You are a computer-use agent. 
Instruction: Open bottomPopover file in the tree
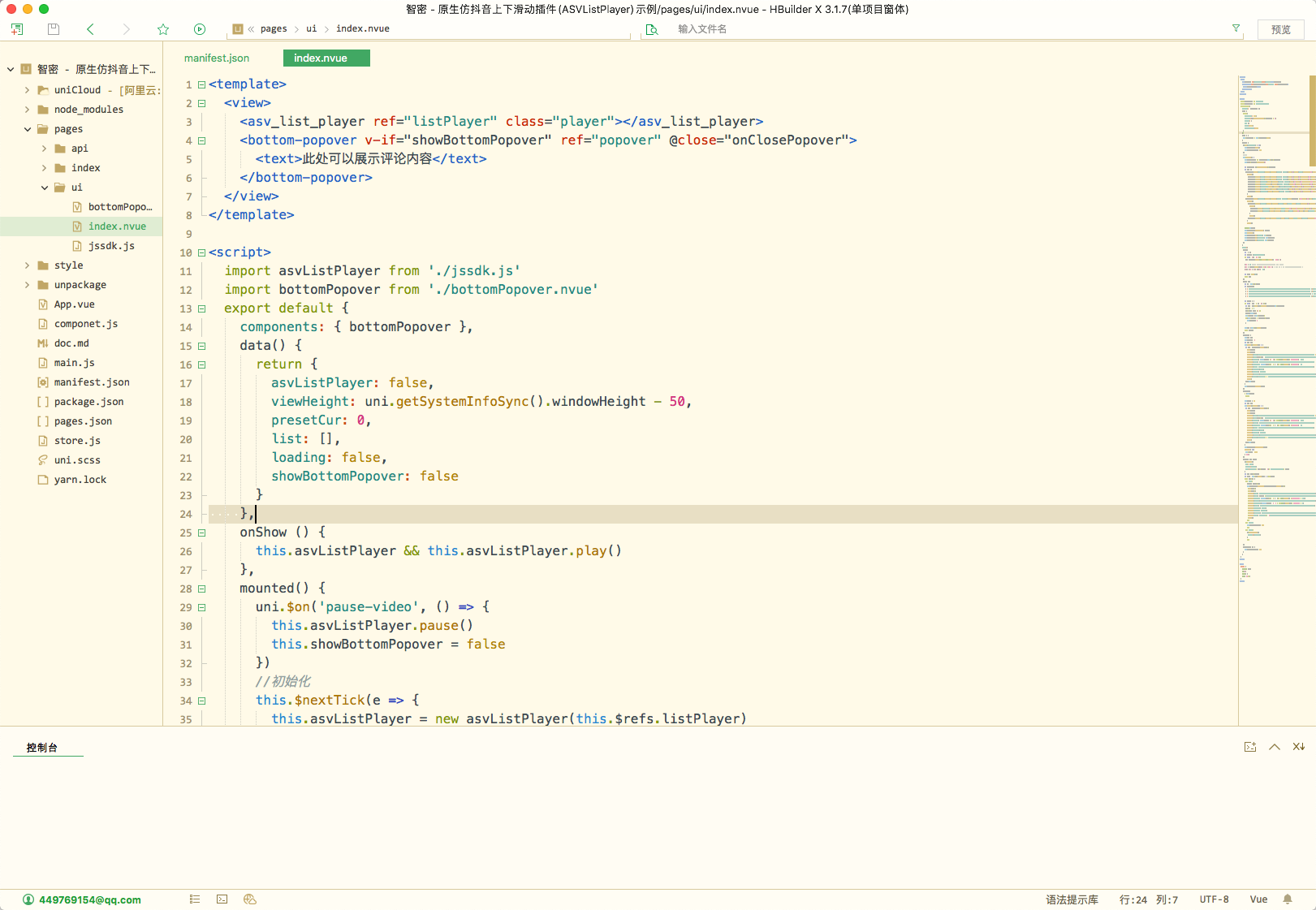(120, 207)
